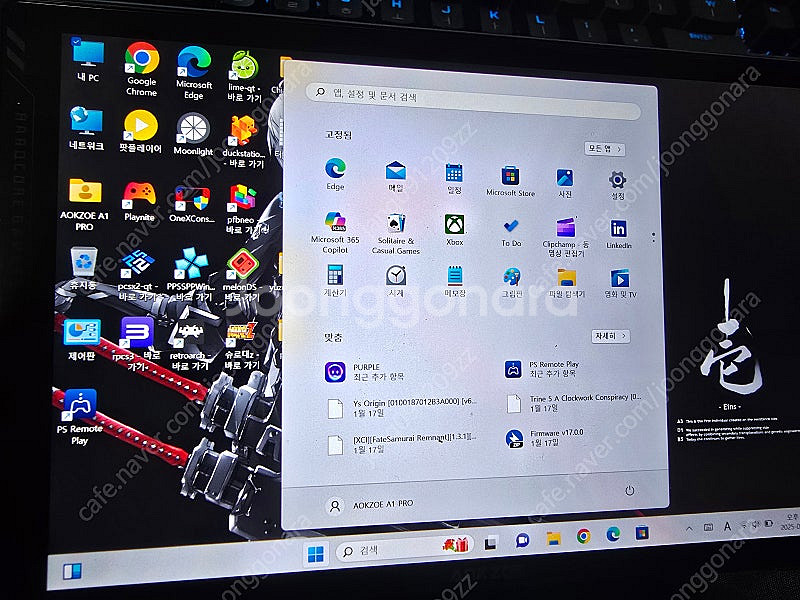800x600 pixels.
Task: Select the Playnite desktop shortcut
Action: (x=139, y=202)
